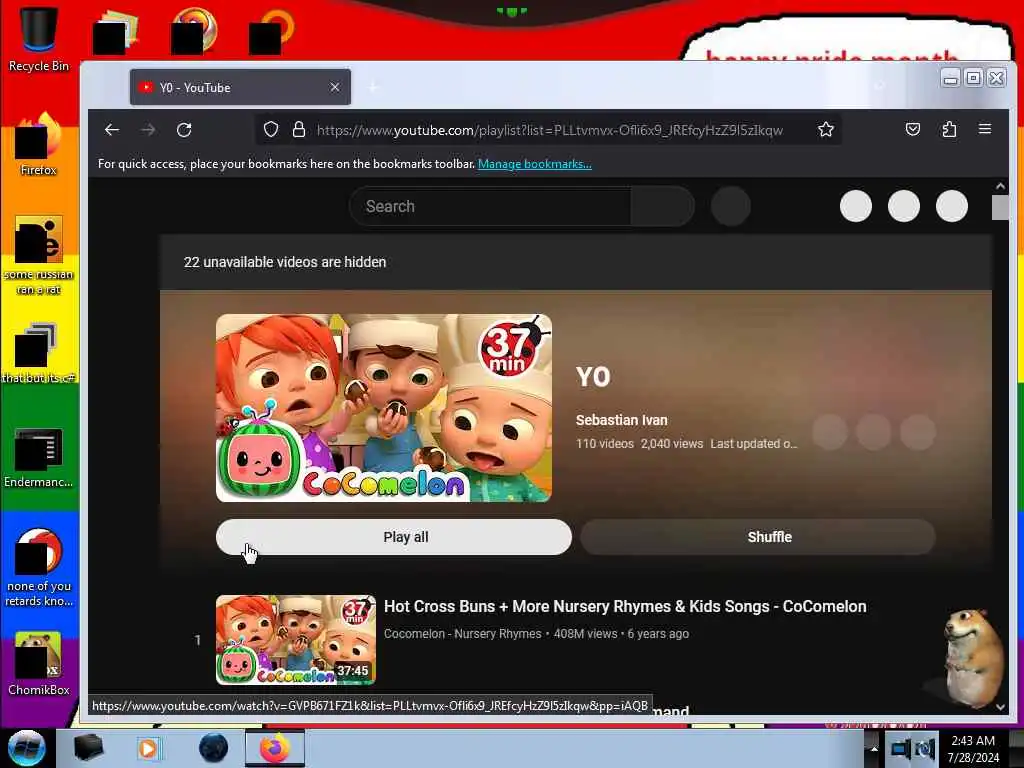Open Cocomelon - Nursery Rhymes channel link
1024x768 pixels.
click(462, 633)
